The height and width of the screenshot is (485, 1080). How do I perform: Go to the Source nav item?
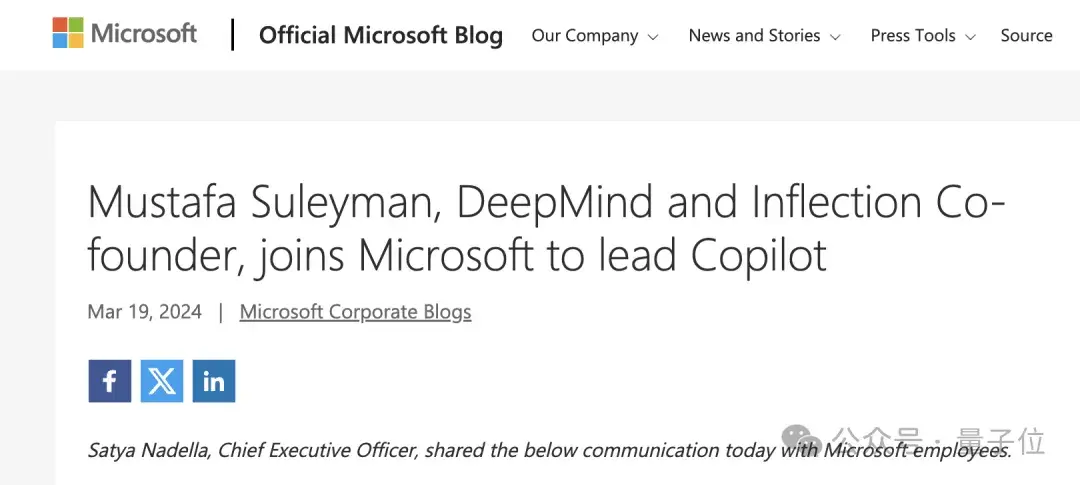1026,36
